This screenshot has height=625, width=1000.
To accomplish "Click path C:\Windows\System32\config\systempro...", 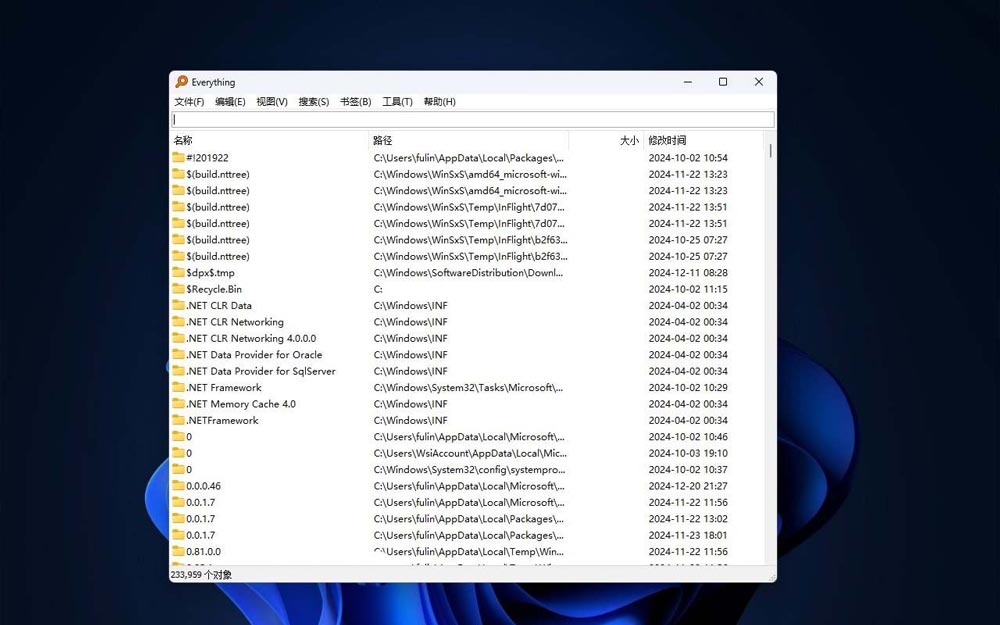I will [x=469, y=469].
